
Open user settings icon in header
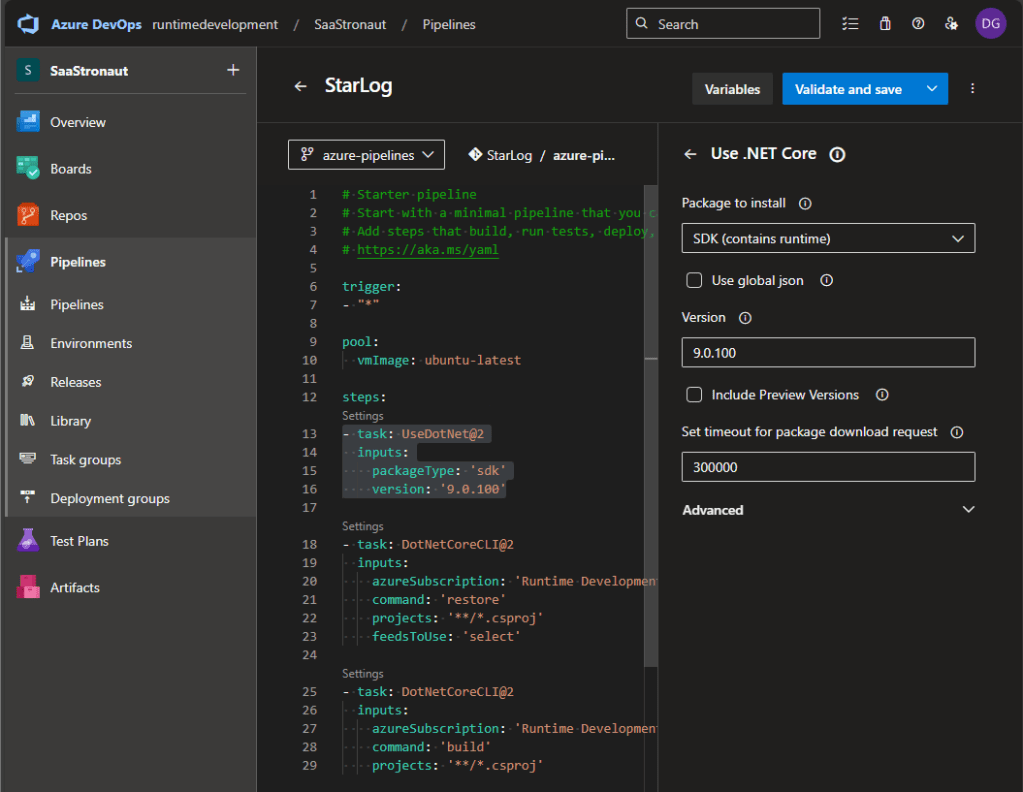[951, 24]
